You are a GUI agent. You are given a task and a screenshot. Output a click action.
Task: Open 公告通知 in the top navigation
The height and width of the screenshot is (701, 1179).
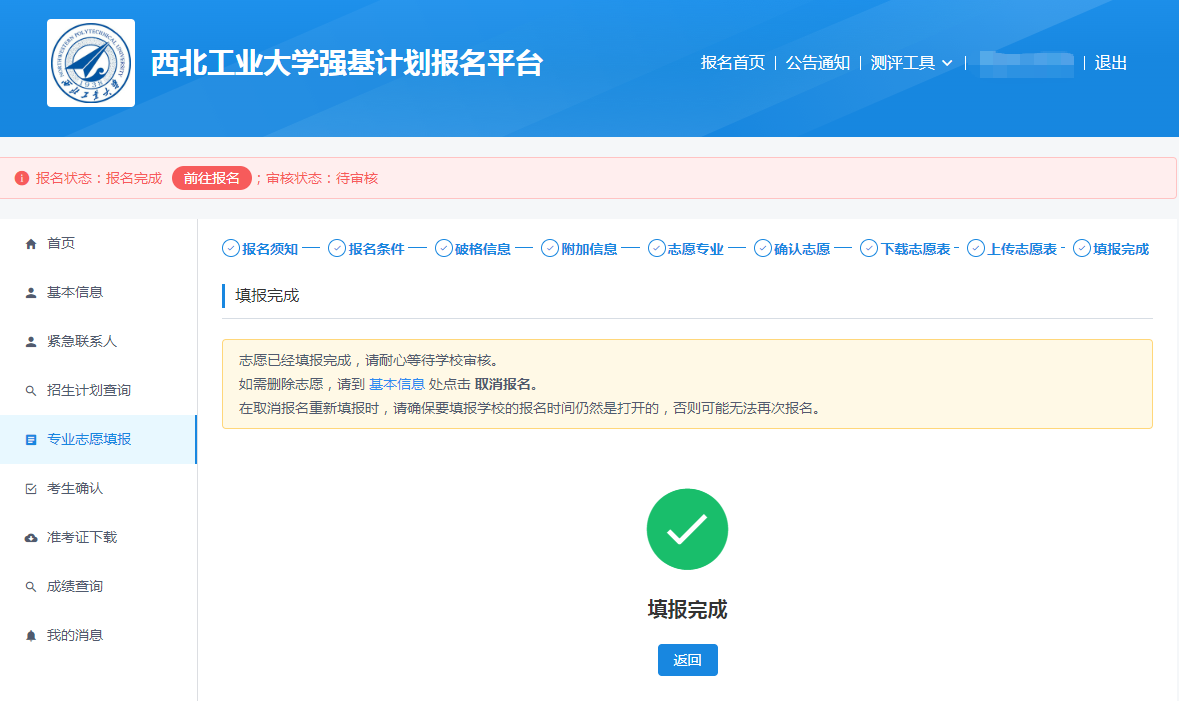click(x=817, y=63)
